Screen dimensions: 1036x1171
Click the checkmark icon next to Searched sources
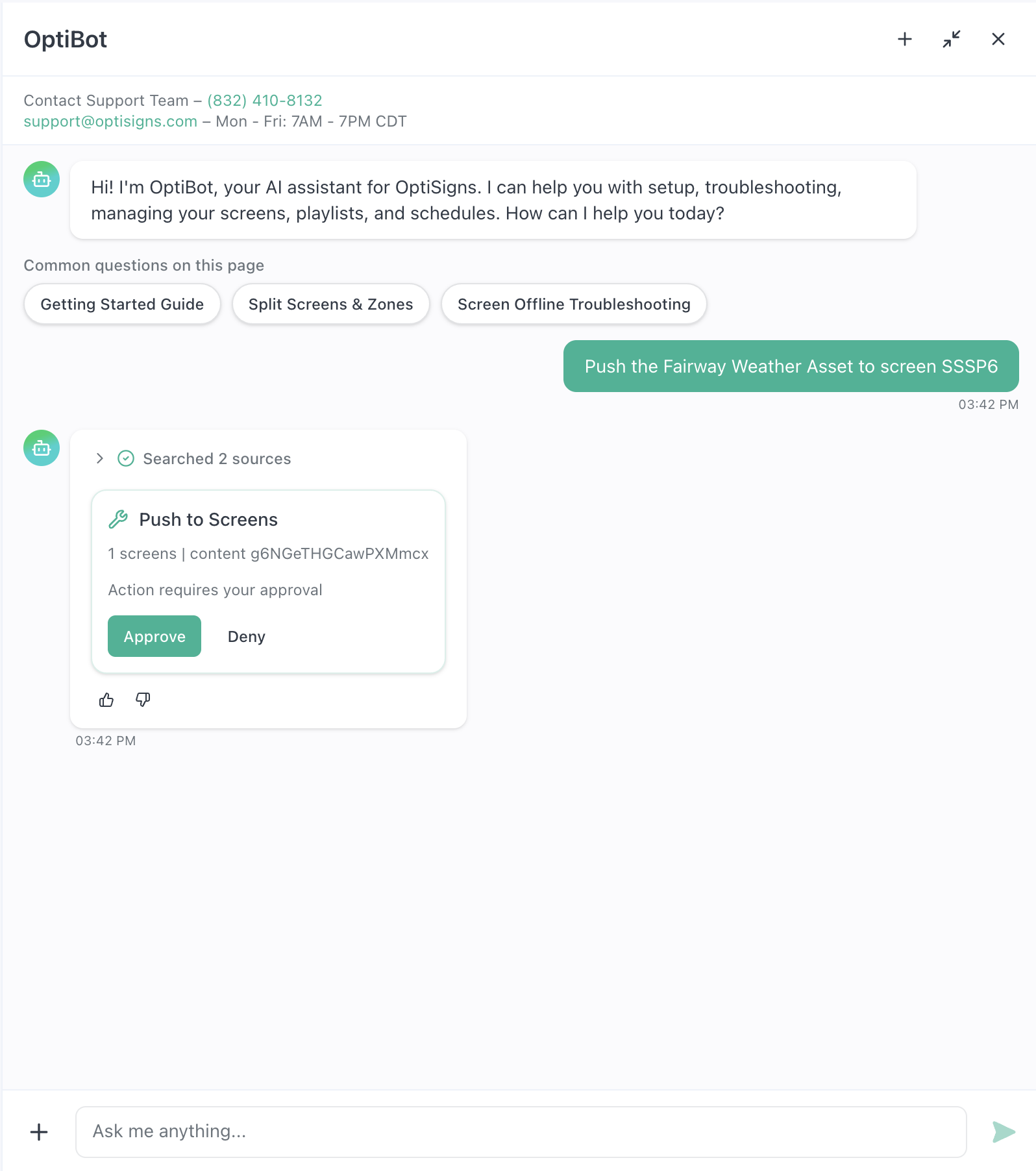pyautogui.click(x=126, y=458)
